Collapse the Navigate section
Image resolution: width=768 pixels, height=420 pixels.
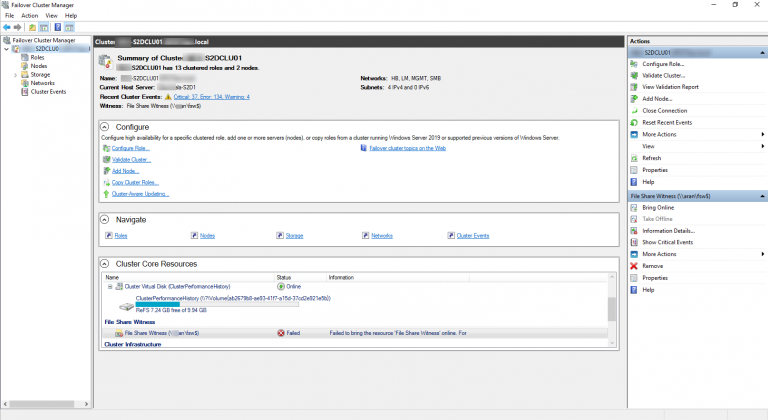[104, 220]
